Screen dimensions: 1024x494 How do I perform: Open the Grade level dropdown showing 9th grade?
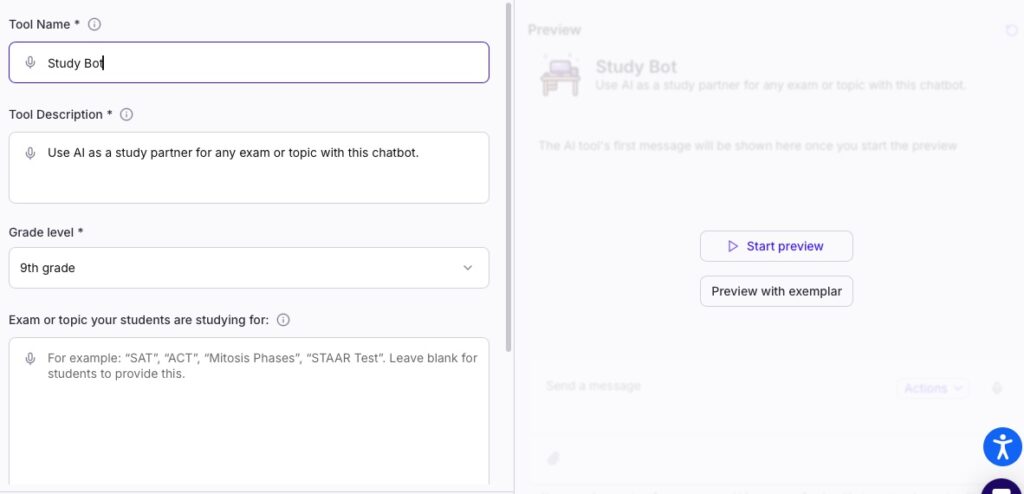(x=249, y=268)
